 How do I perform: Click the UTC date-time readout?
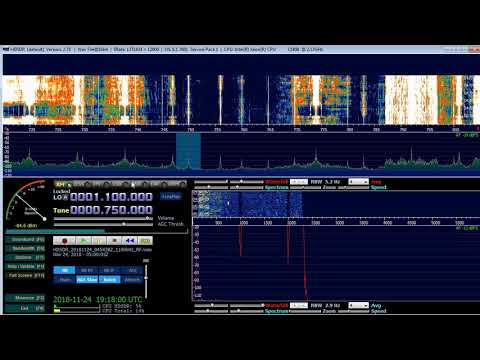[98, 299]
